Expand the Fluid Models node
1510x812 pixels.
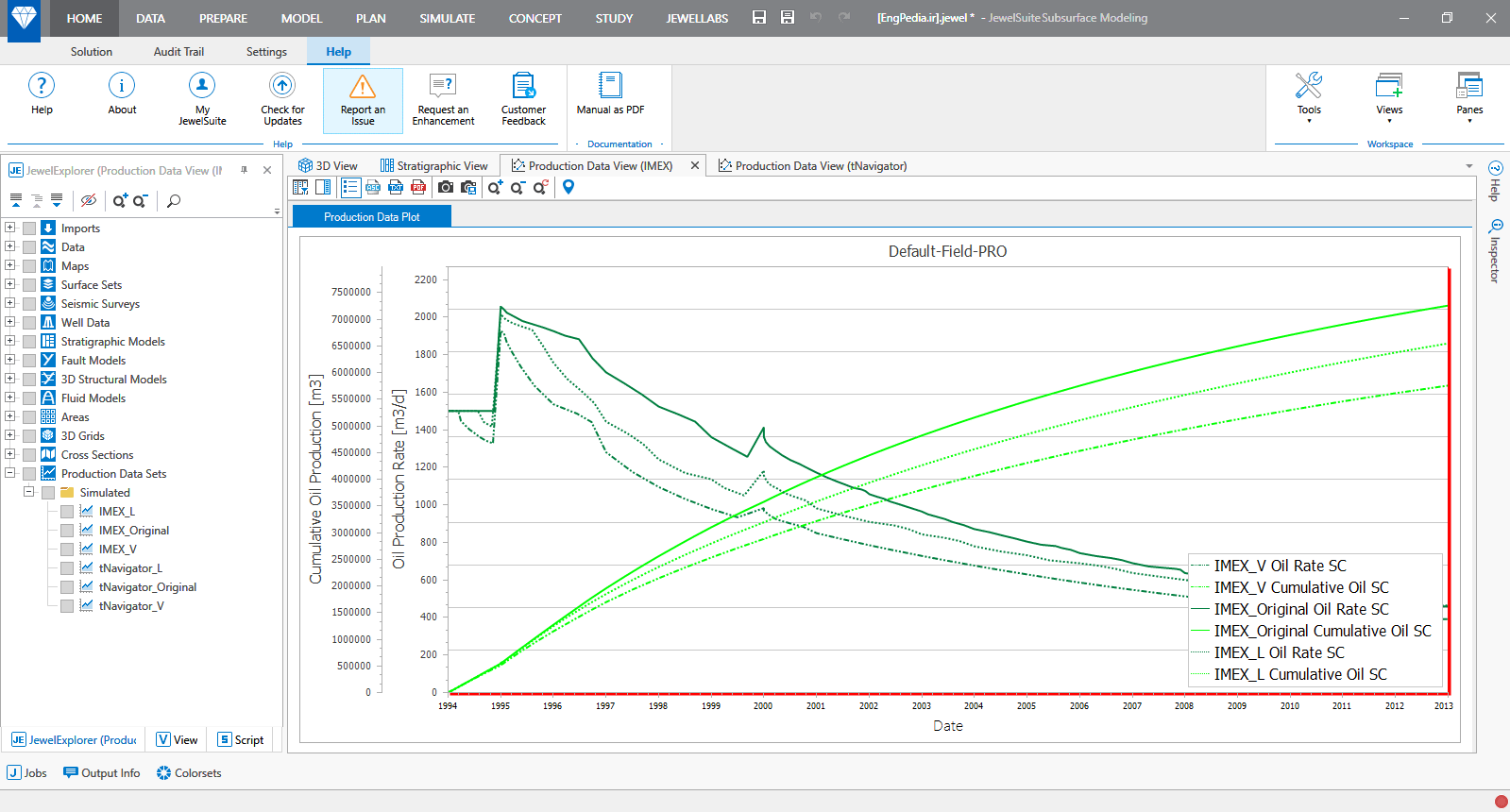[x=10, y=398]
